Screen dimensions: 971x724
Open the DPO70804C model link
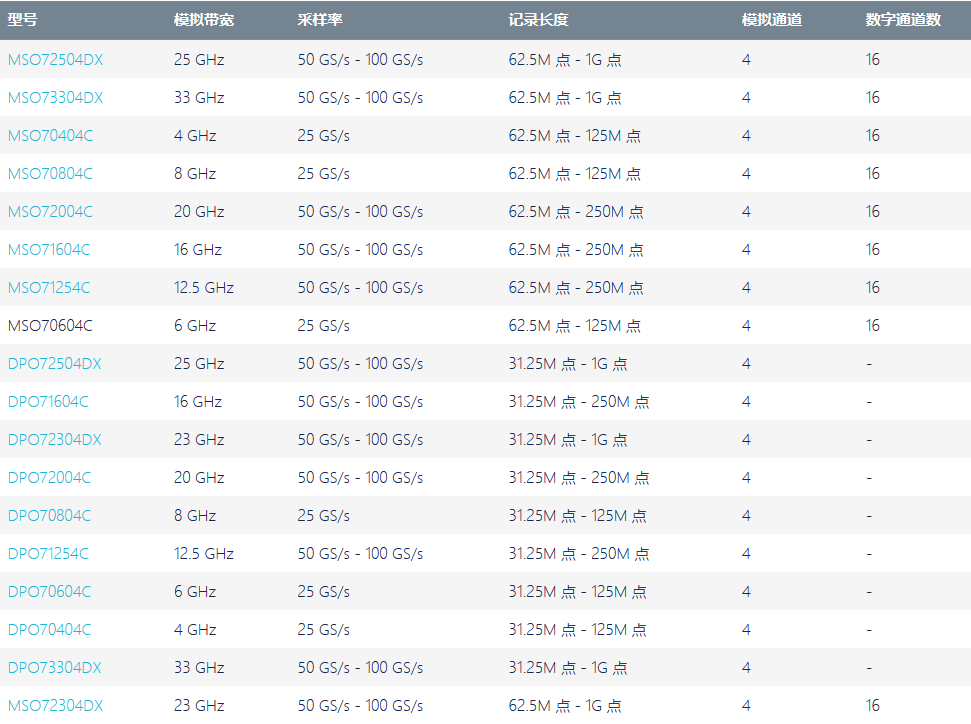click(x=50, y=516)
